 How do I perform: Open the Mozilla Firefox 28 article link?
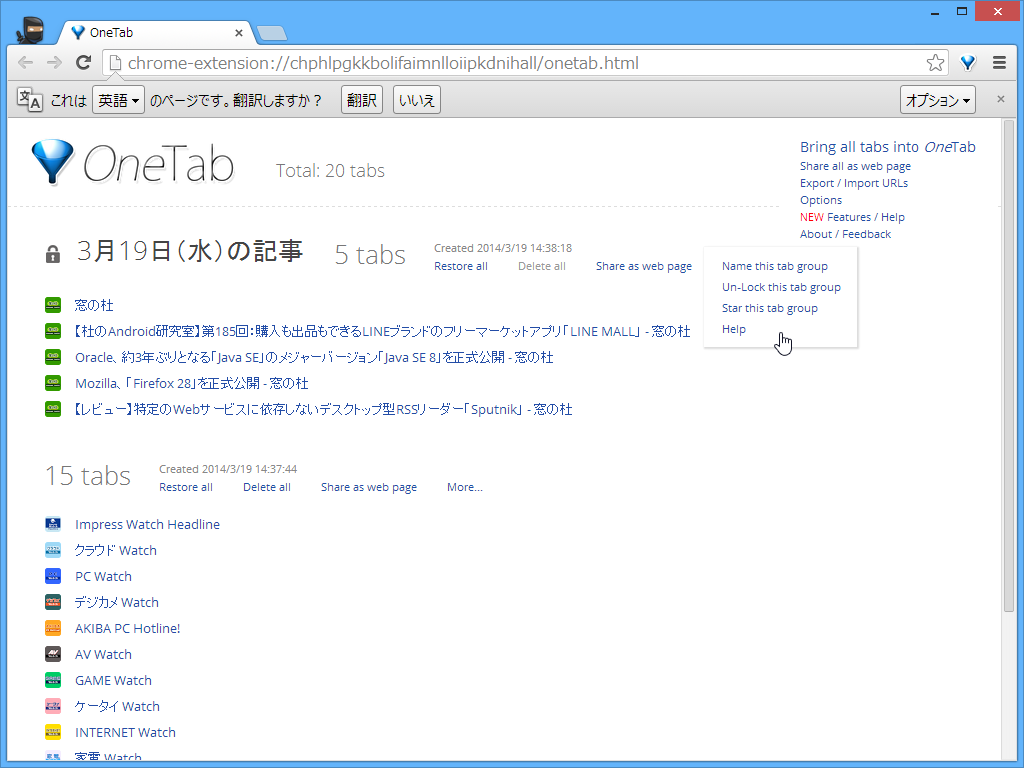pyautogui.click(x=191, y=383)
